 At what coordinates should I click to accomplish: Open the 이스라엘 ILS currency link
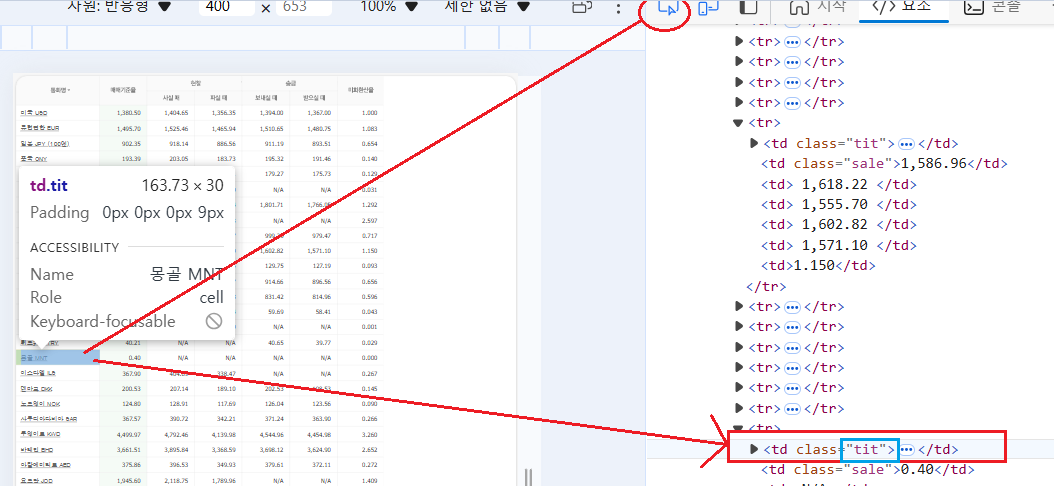(37, 372)
